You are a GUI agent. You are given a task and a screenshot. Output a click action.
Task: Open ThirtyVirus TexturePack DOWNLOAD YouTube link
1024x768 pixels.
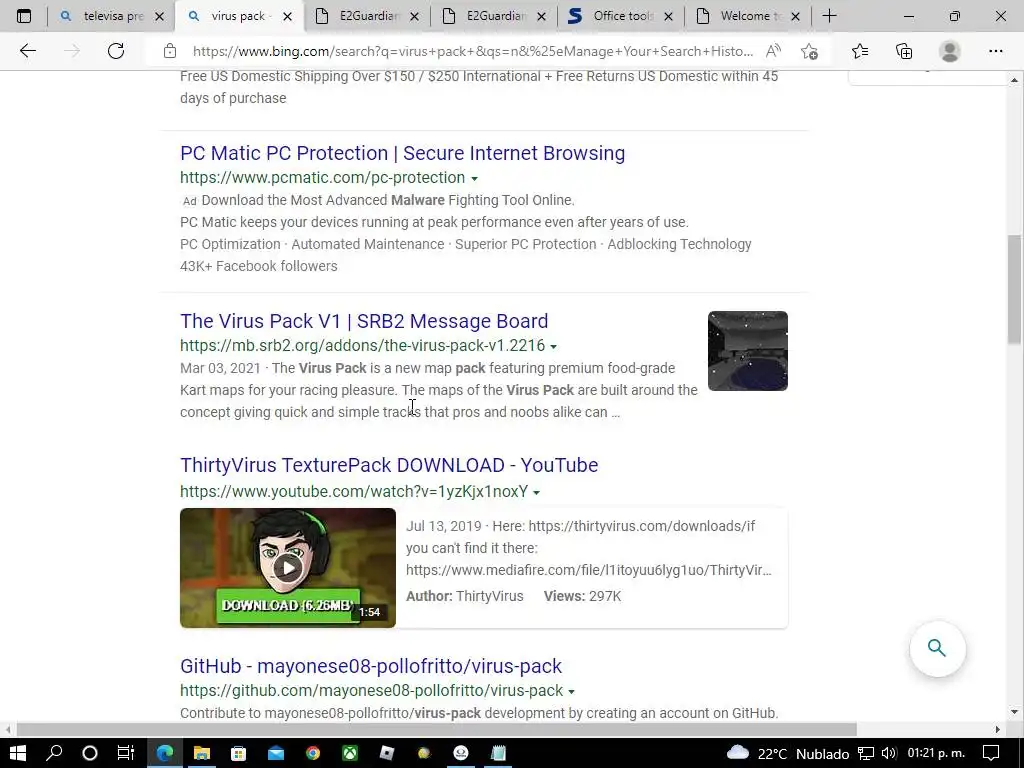[389, 465]
